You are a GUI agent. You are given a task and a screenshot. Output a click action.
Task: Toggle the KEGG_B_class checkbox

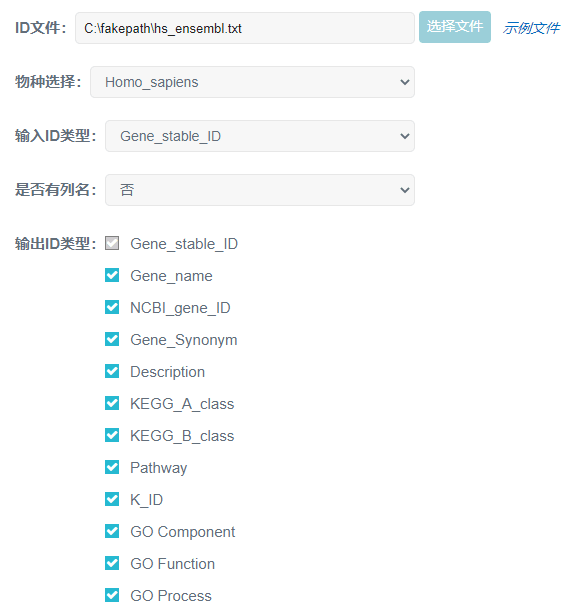coord(112,435)
